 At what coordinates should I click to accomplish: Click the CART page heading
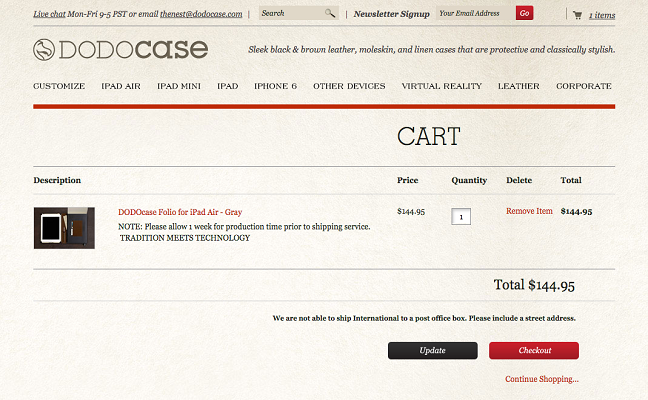point(429,136)
